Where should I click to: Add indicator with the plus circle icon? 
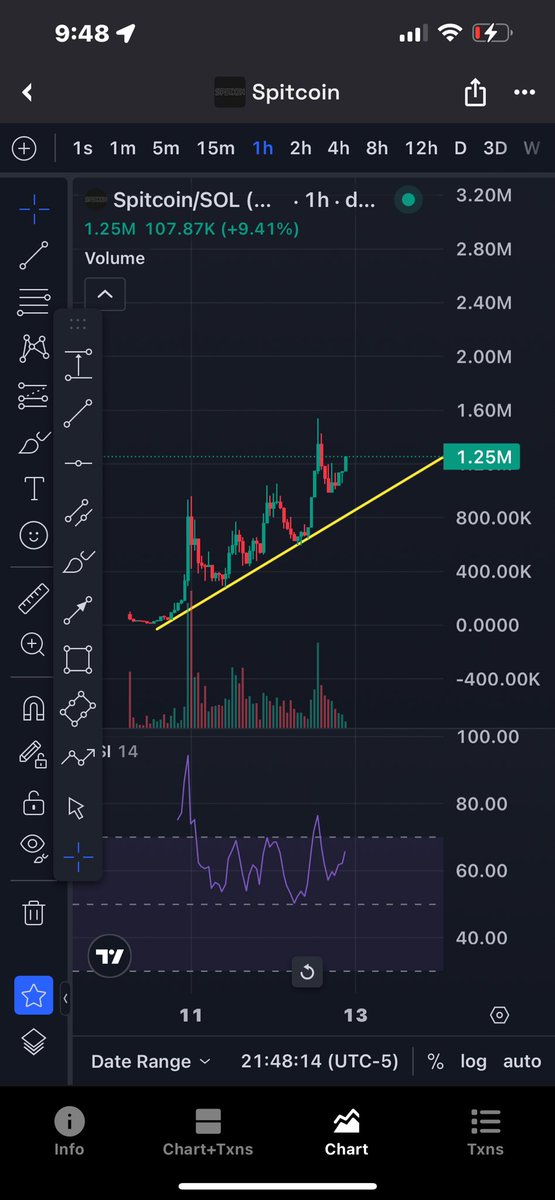[24, 148]
